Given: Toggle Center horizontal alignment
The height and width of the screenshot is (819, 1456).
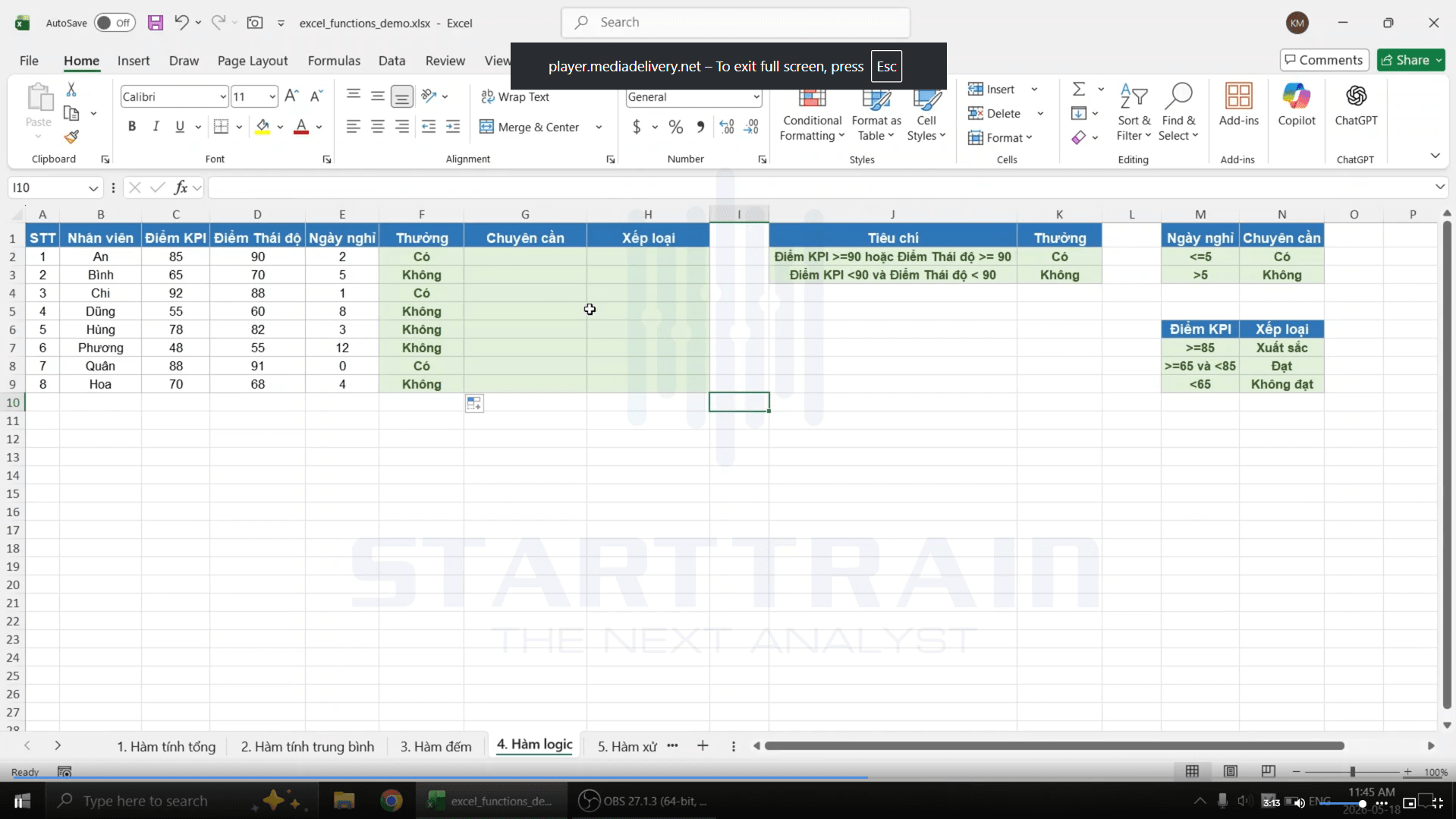Looking at the screenshot, I should [378, 127].
